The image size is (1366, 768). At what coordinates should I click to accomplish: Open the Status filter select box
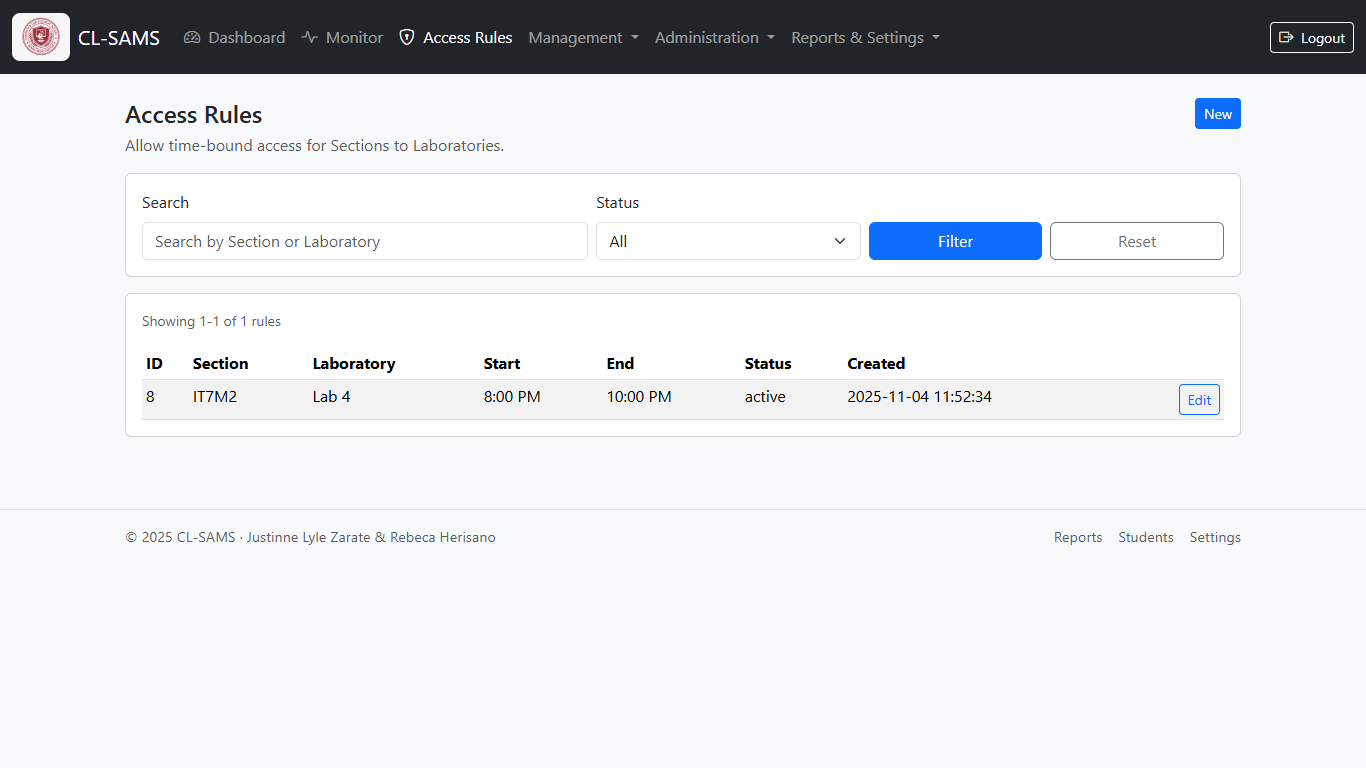(728, 241)
